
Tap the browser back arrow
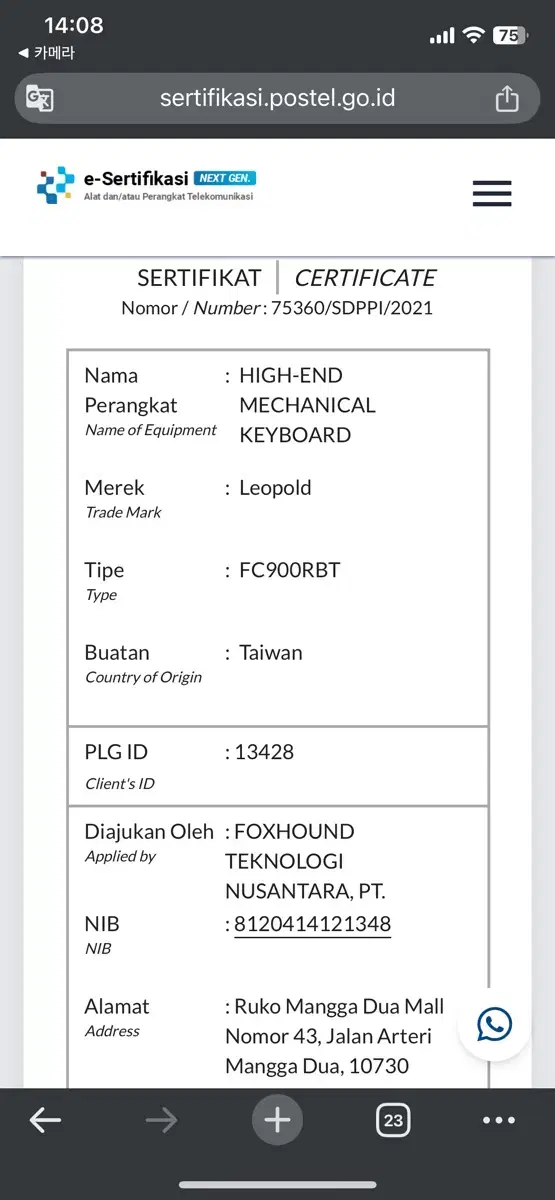point(45,1121)
